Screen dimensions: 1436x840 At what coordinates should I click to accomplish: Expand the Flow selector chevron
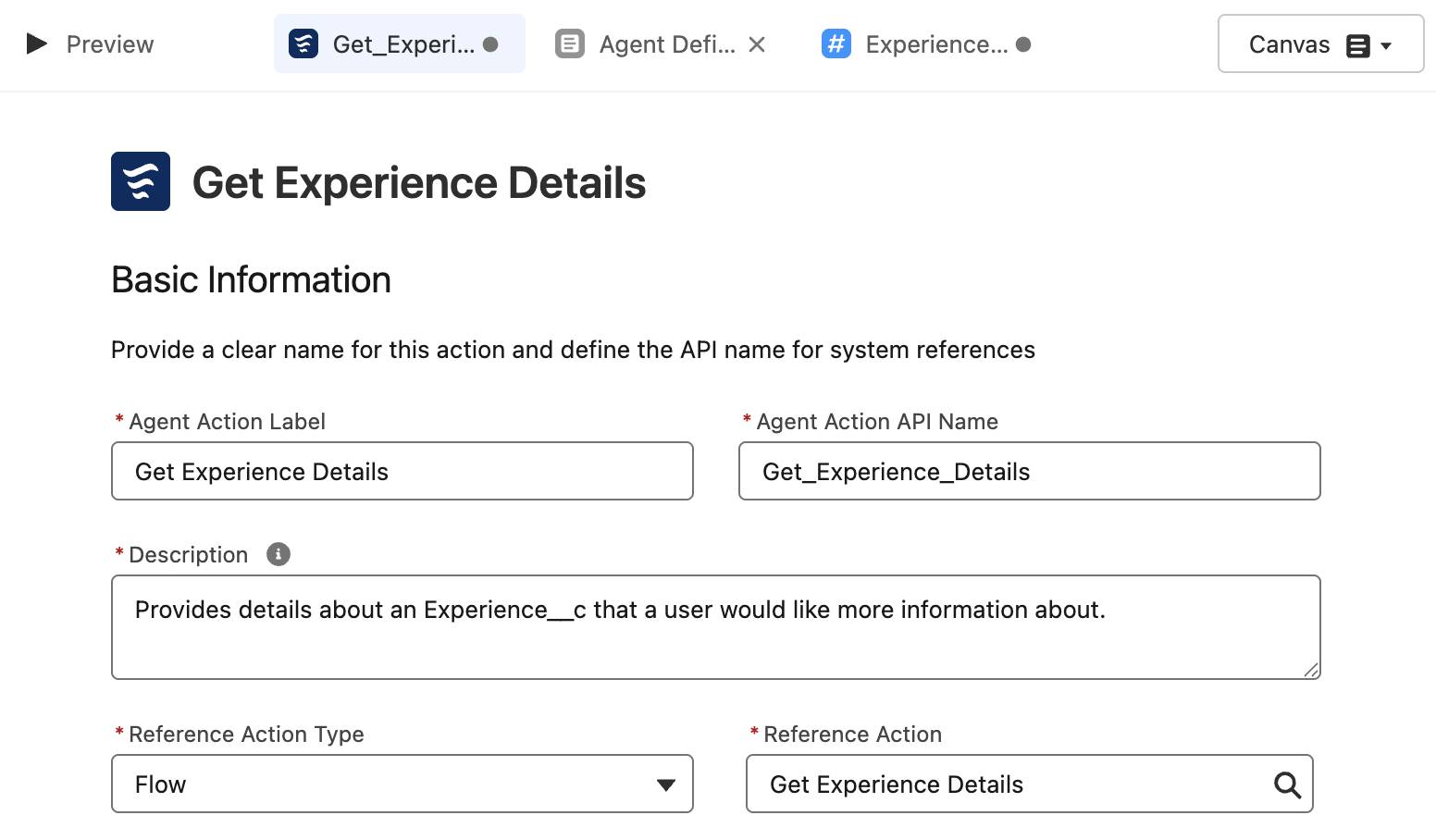click(x=665, y=784)
